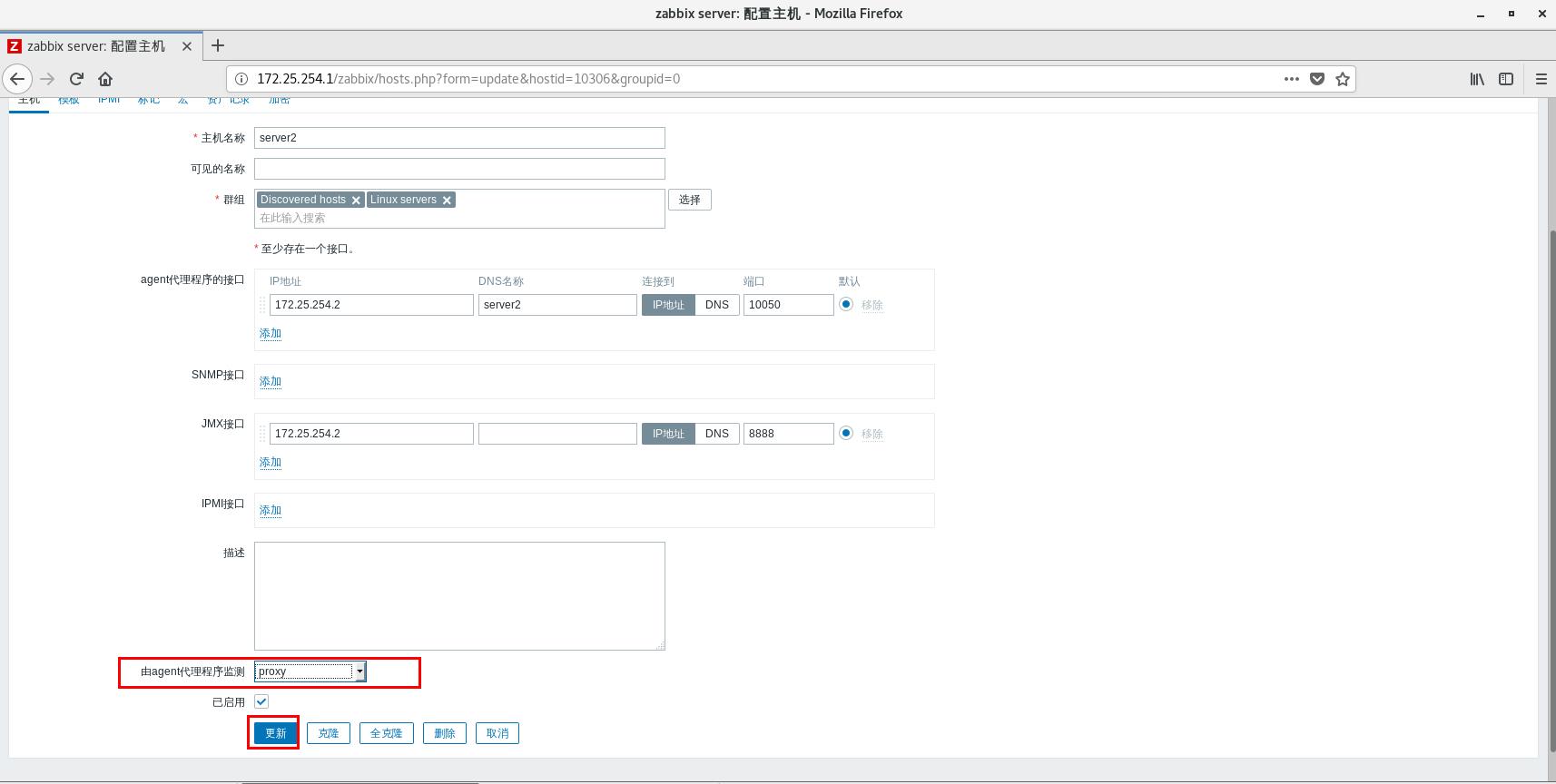Screen dimensions: 1556x784
Task: Edit the agent DNS name field server2
Action: click(x=557, y=305)
